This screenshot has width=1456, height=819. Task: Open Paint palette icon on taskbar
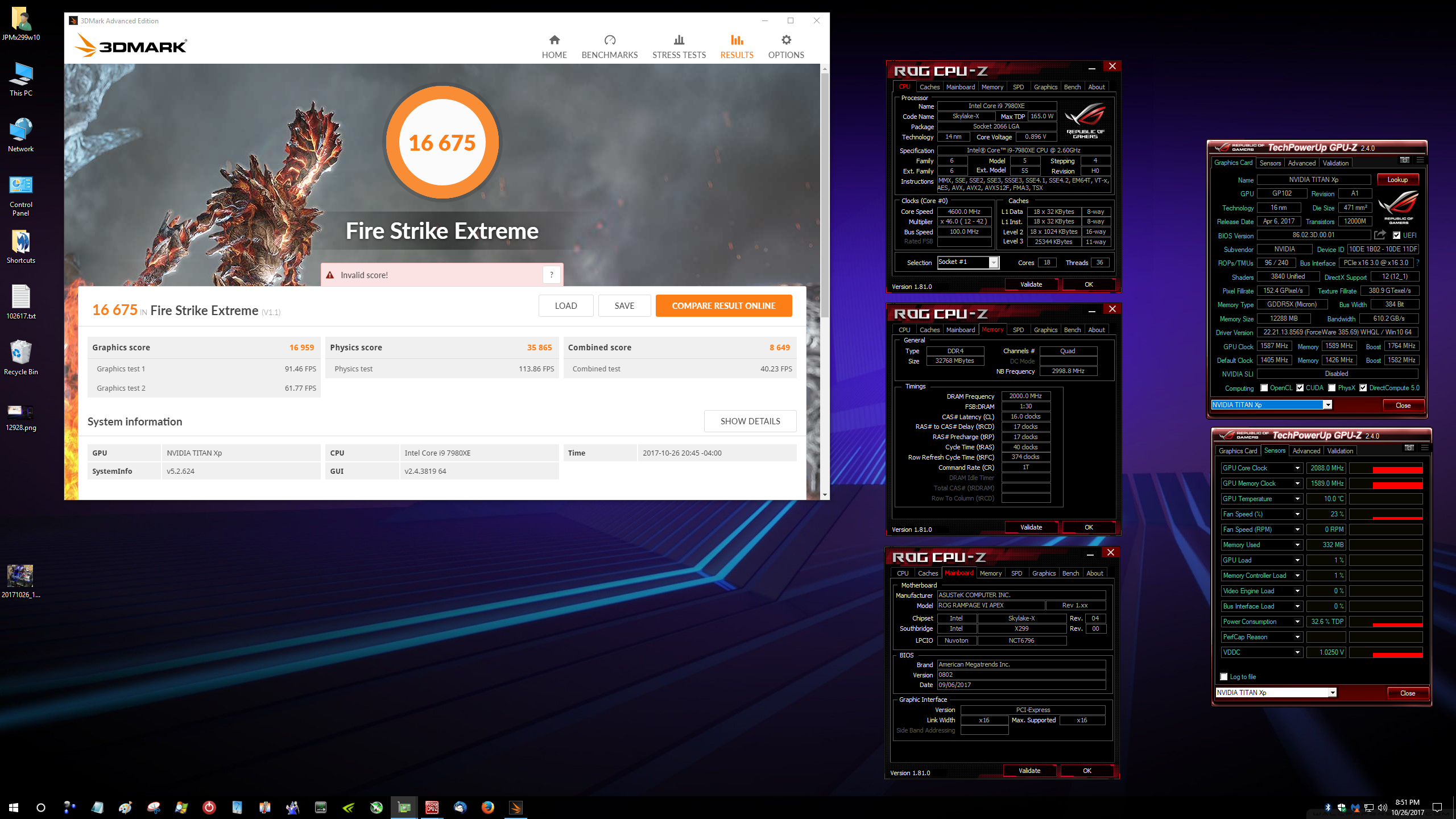click(125, 807)
